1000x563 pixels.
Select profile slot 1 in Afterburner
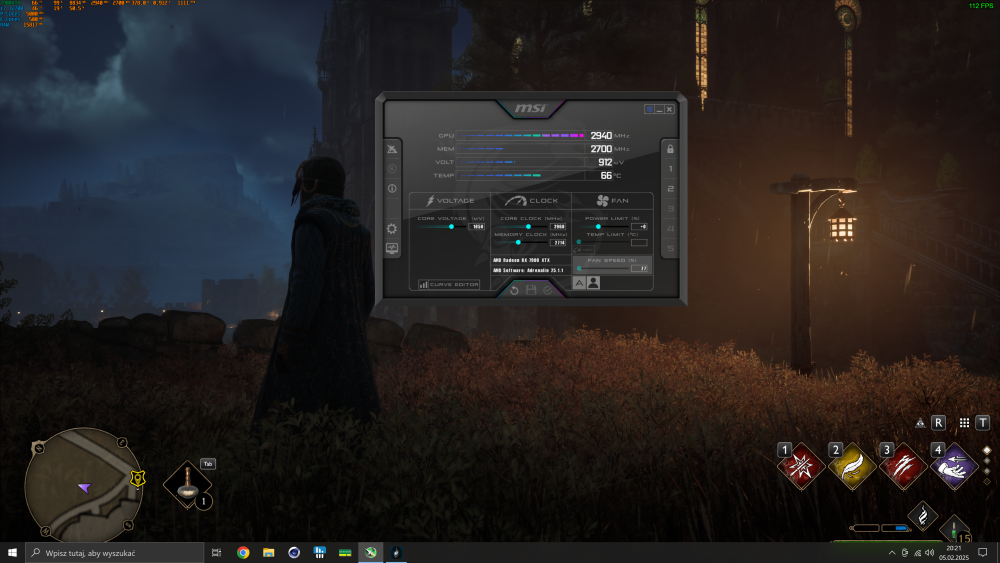pyautogui.click(x=670, y=169)
